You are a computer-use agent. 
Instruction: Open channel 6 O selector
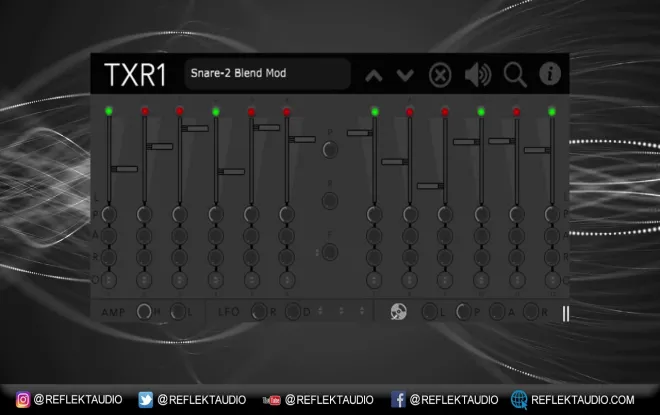(287, 279)
